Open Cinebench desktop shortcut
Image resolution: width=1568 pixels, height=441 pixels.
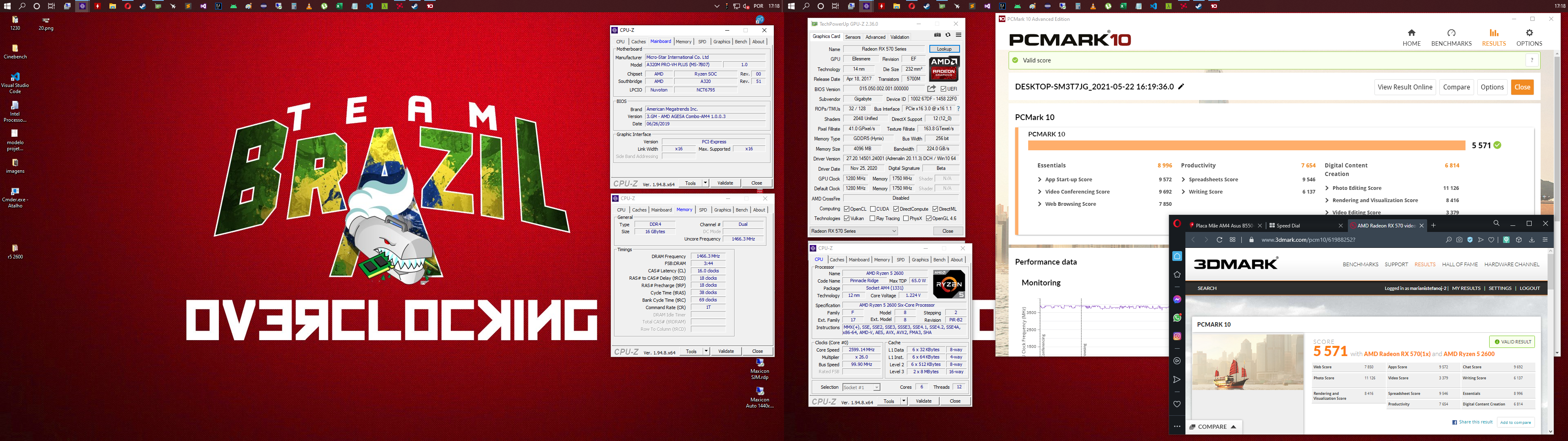pos(15,52)
